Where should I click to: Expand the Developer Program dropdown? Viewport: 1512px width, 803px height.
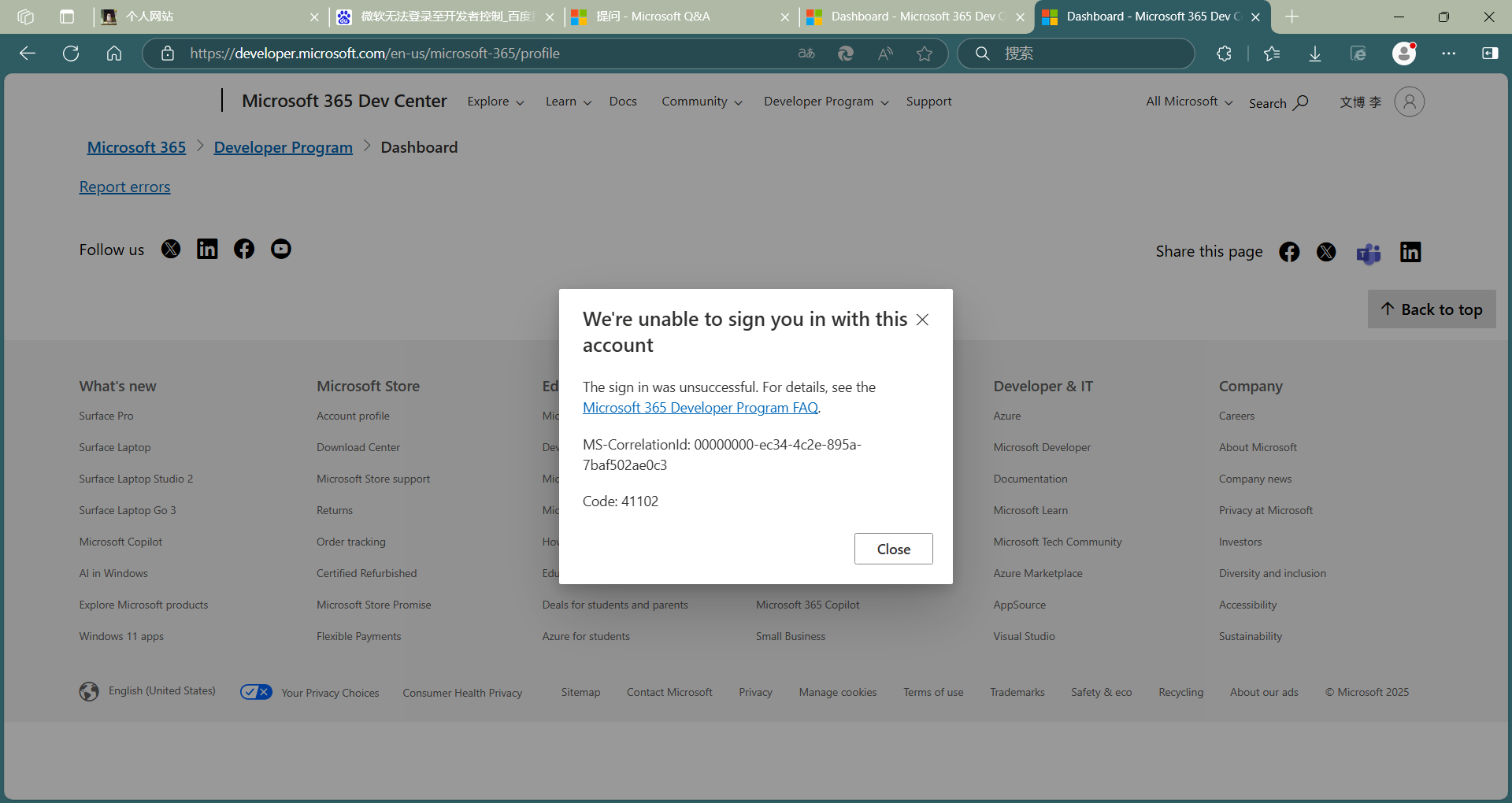coord(826,102)
